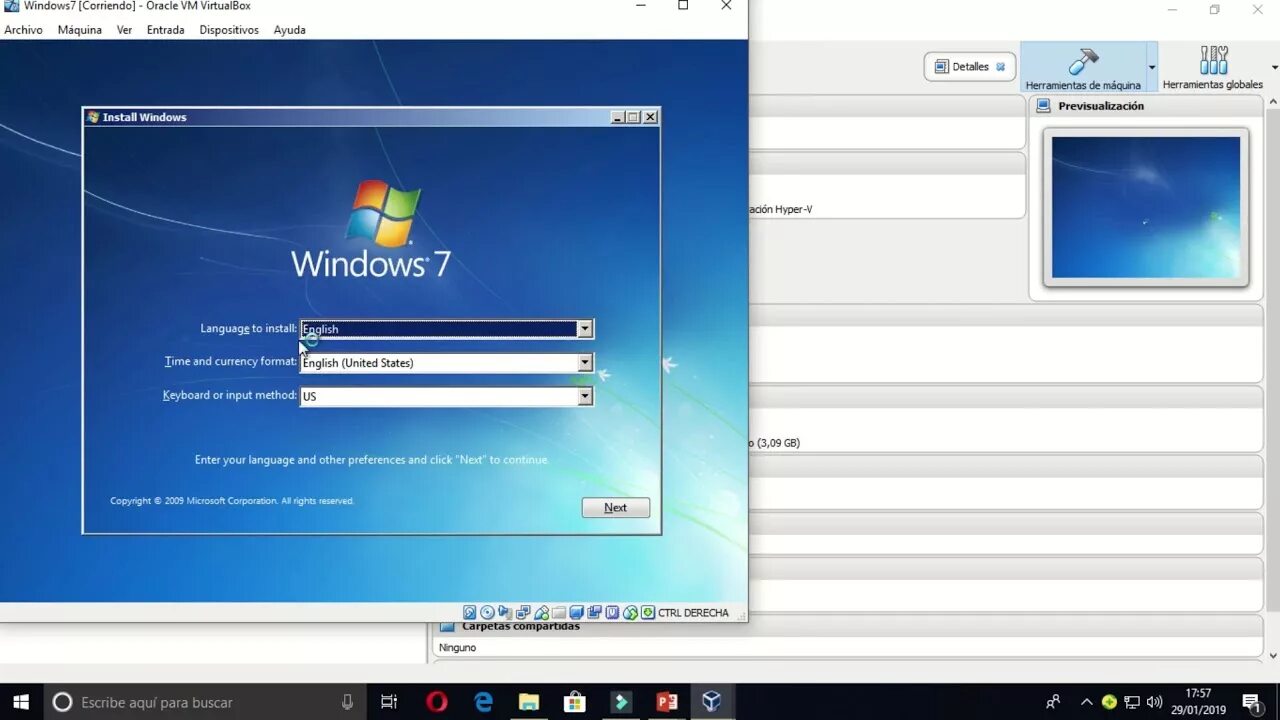Show hidden system tray icons chevron
1280x720 pixels.
1086,702
